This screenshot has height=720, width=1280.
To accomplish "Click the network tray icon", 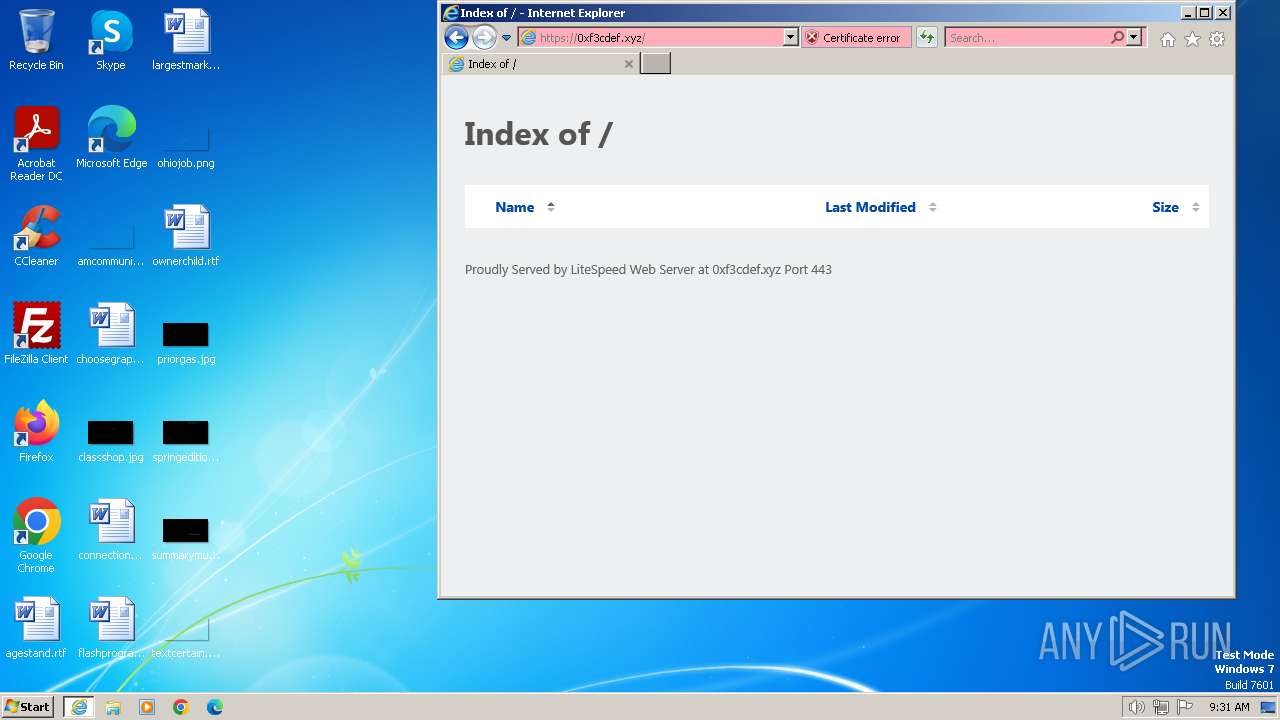I will point(1161,707).
